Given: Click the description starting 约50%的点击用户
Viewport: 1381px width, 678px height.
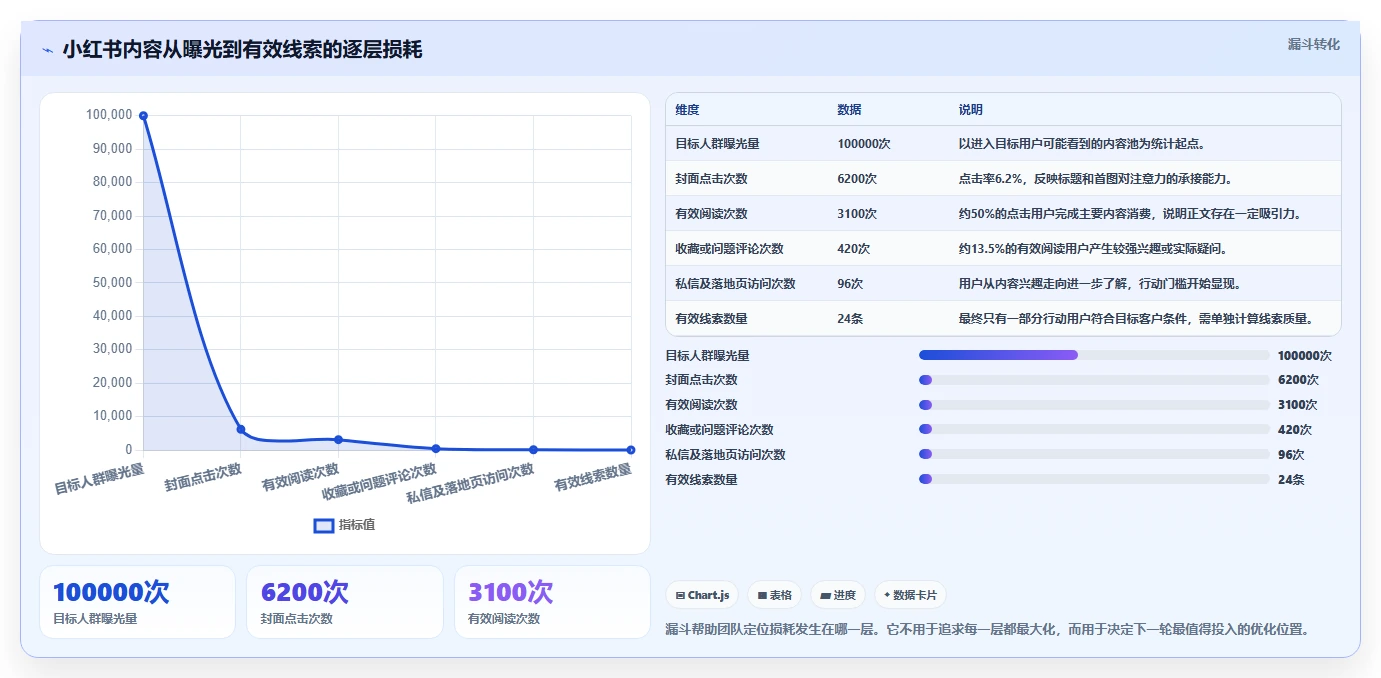Looking at the screenshot, I should [x=1131, y=214].
